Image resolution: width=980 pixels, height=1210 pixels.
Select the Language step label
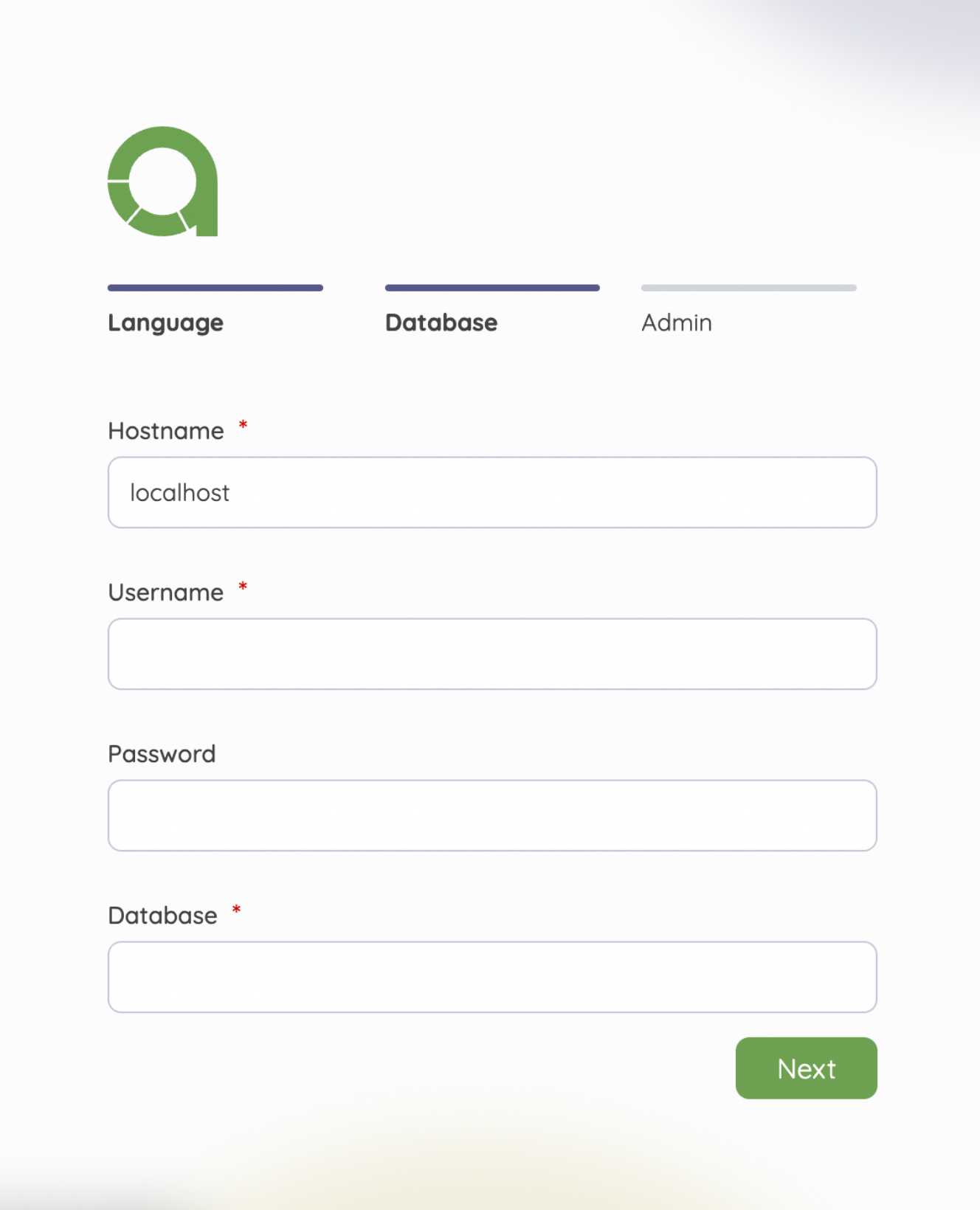click(x=165, y=323)
